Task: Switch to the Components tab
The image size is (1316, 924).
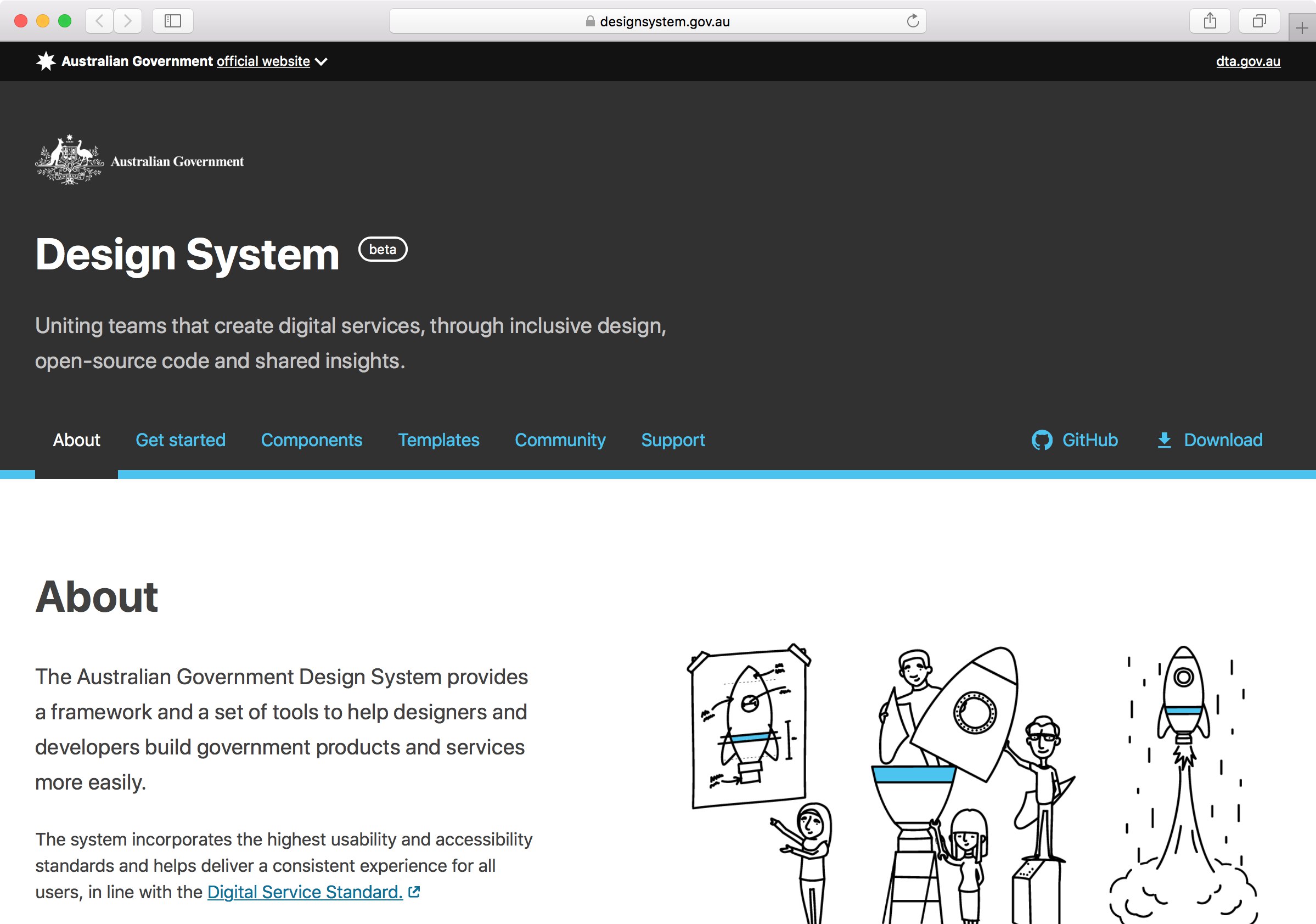Action: [x=312, y=440]
